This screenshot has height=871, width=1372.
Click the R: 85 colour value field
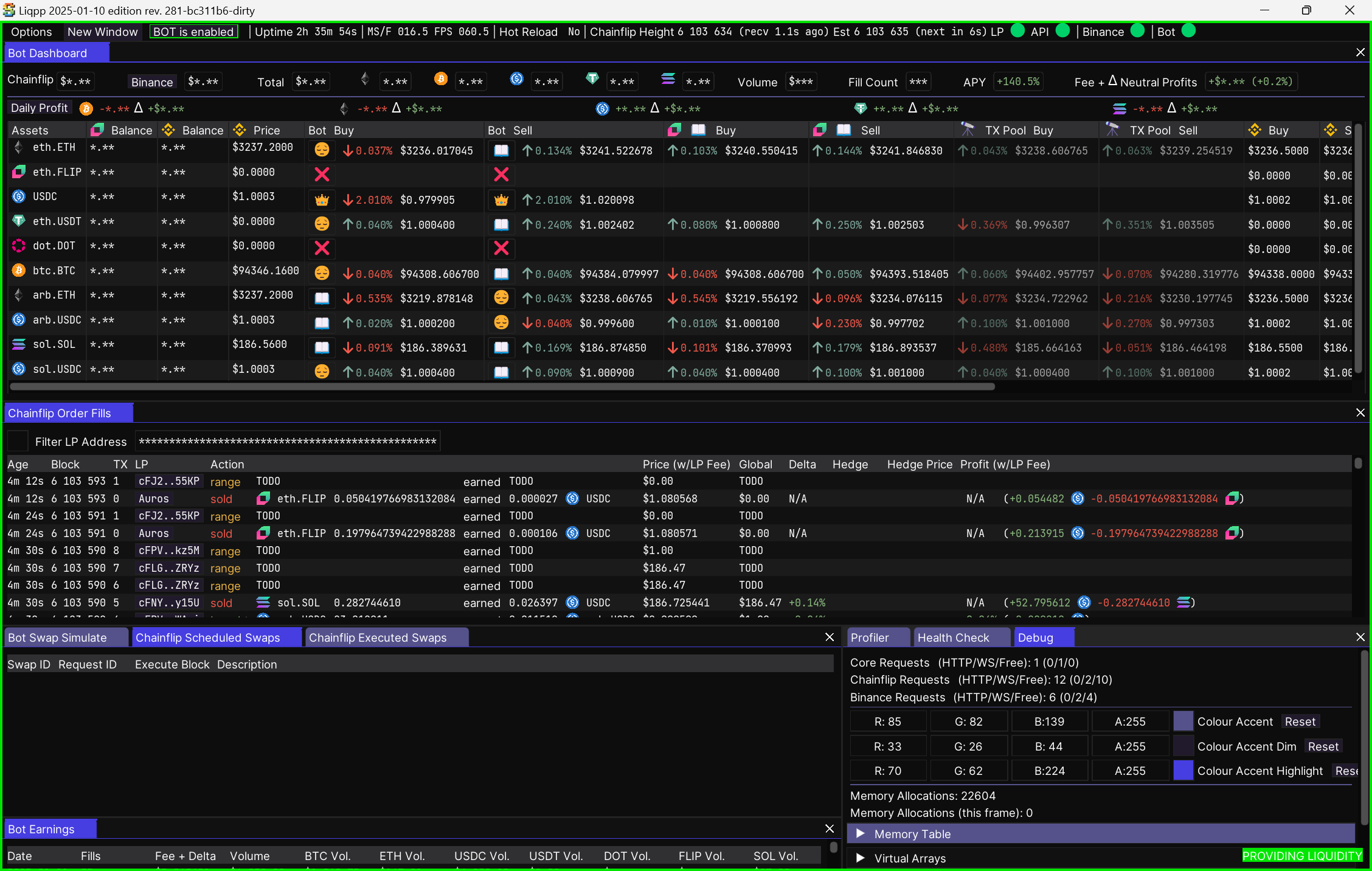point(888,721)
